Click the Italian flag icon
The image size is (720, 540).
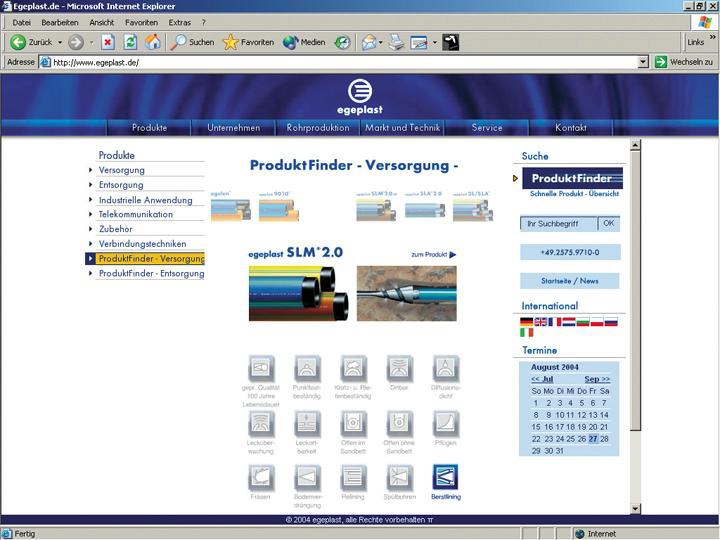[x=527, y=333]
